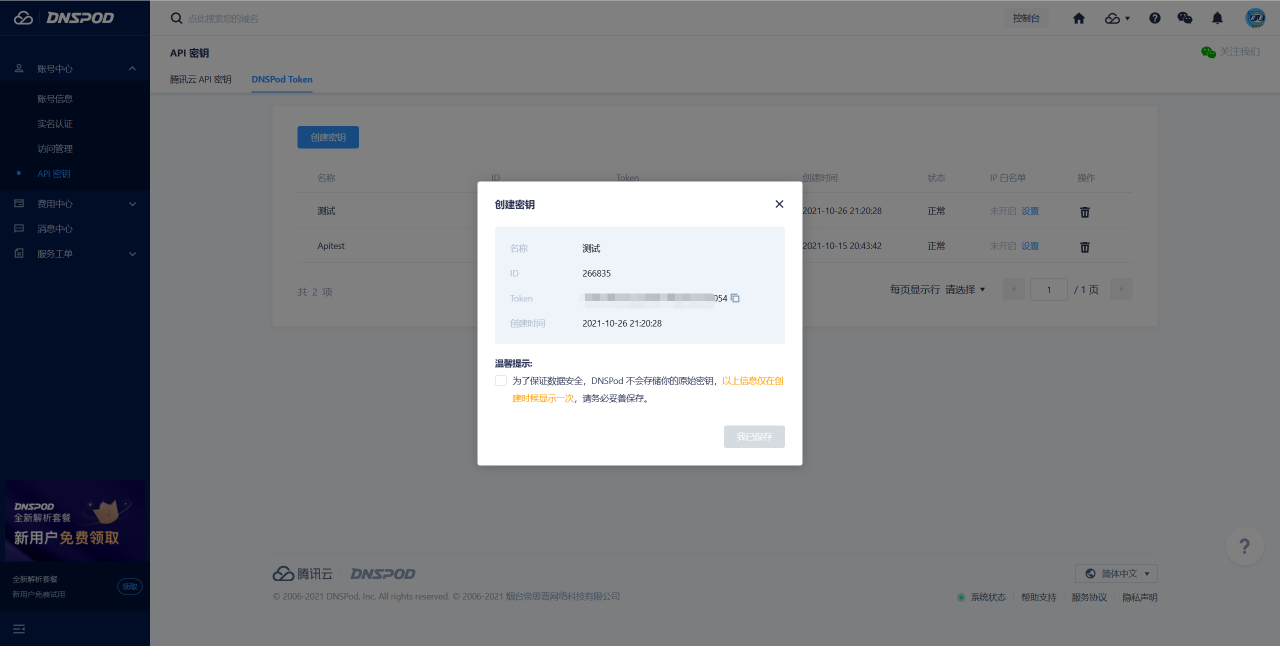Image resolution: width=1280 pixels, height=646 pixels.
Task: Tick the 温馨提示 confirmation checkbox
Action: click(500, 381)
